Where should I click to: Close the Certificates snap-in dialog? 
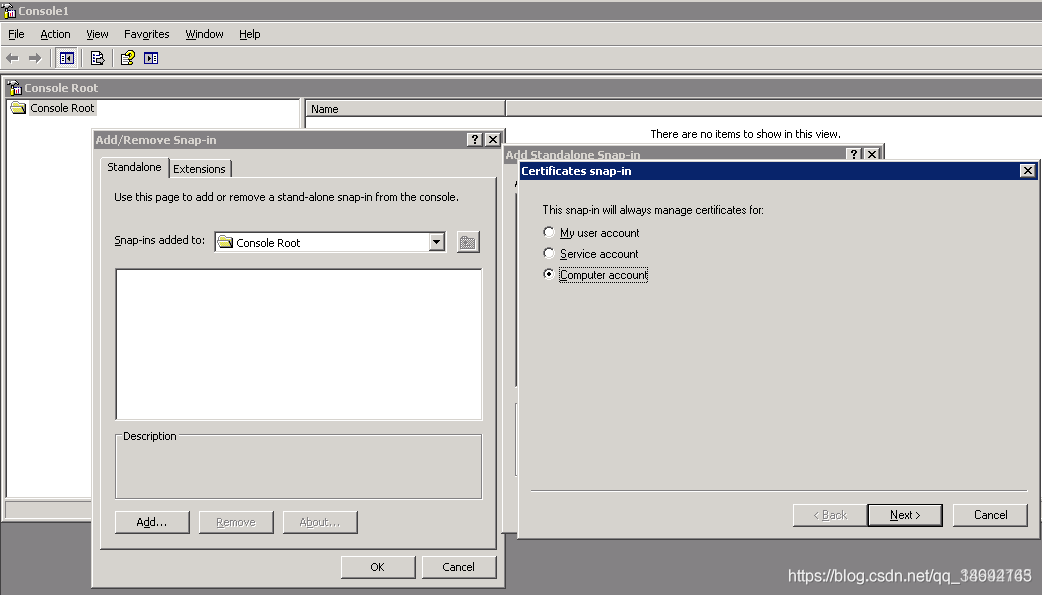click(x=1027, y=171)
